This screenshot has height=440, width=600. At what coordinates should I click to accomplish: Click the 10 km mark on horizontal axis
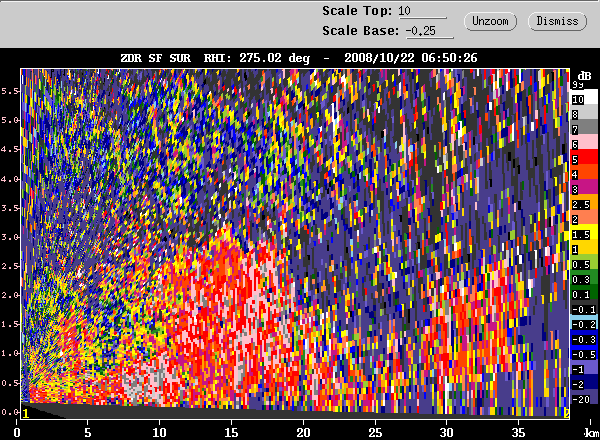tap(159, 431)
